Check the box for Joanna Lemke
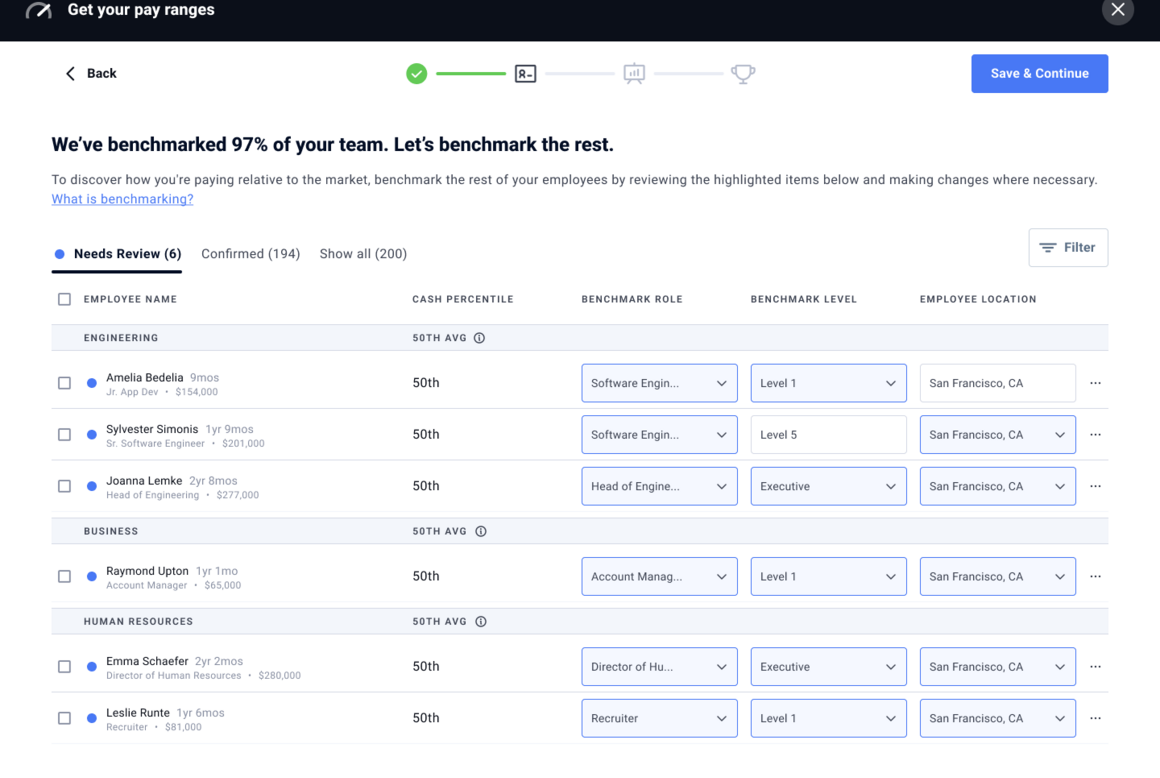Viewport: 1160px width, 778px height. [x=64, y=487]
